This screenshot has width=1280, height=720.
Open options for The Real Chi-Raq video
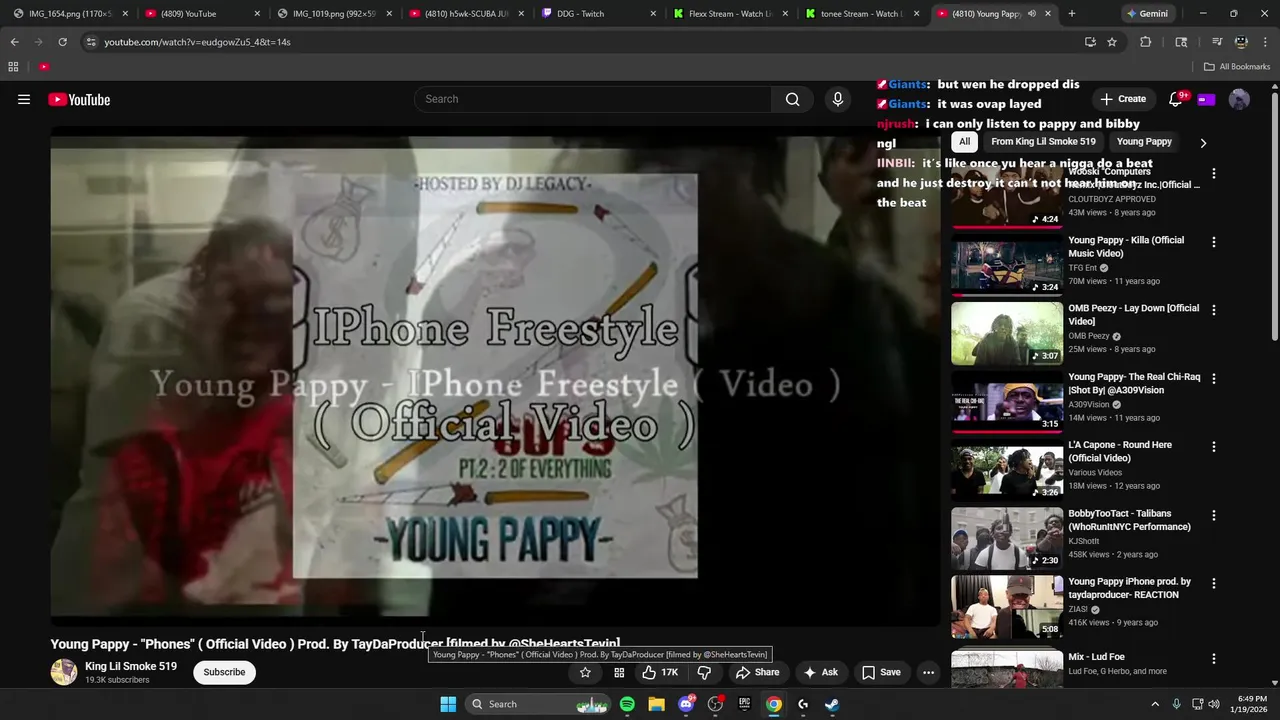(1214, 379)
